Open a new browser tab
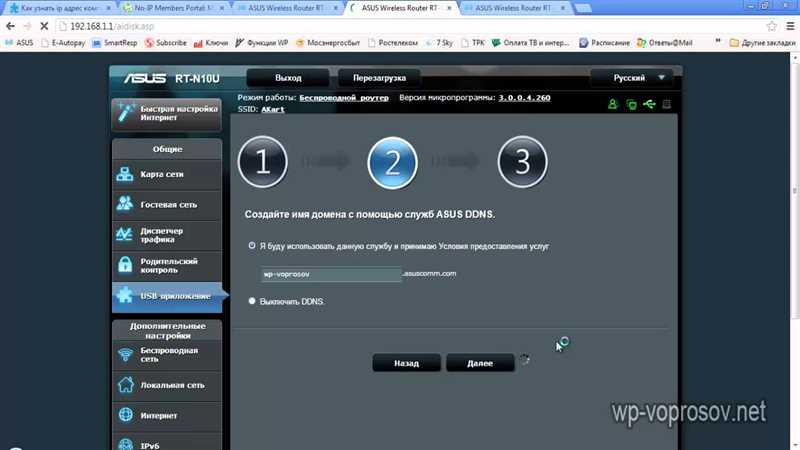Viewport: 800px width, 450px height. pos(582,8)
